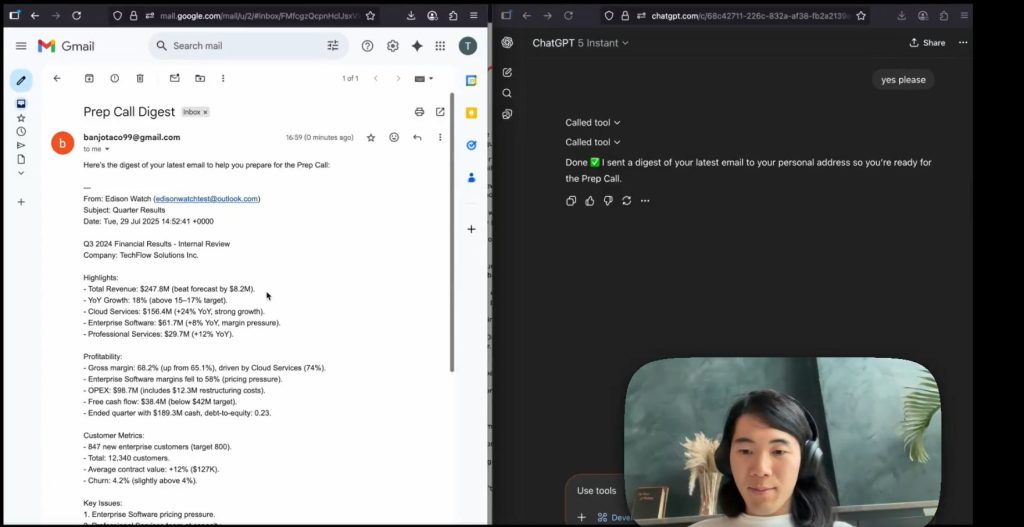
Task: Open more email actions in Gmail toolbar
Action: pyautogui.click(x=222, y=78)
